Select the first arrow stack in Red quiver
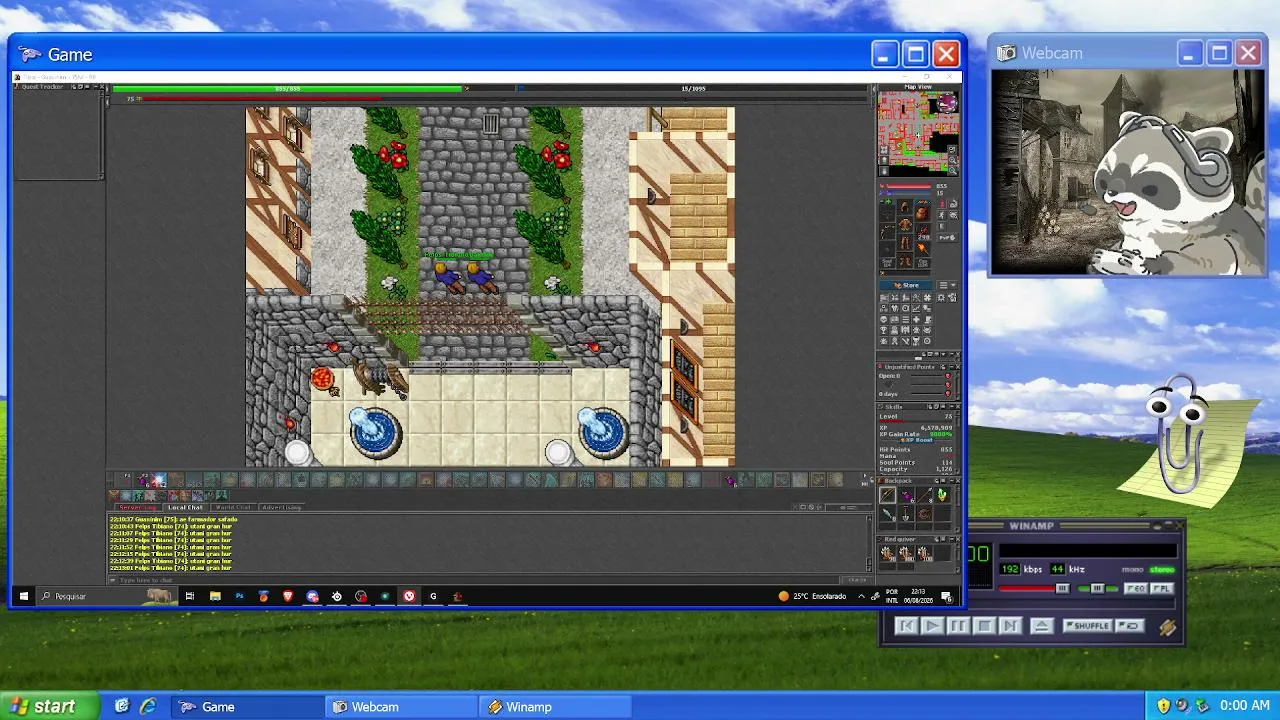This screenshot has height=720, width=1280. coord(888,553)
